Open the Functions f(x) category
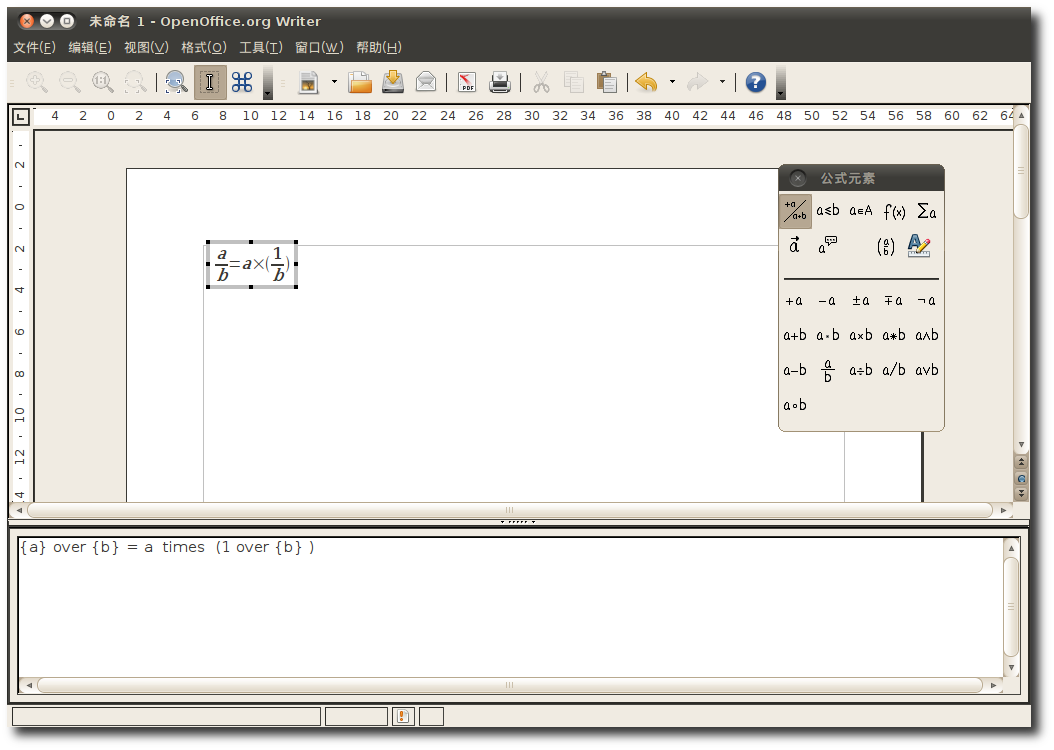The image size is (1054, 750). (x=894, y=211)
